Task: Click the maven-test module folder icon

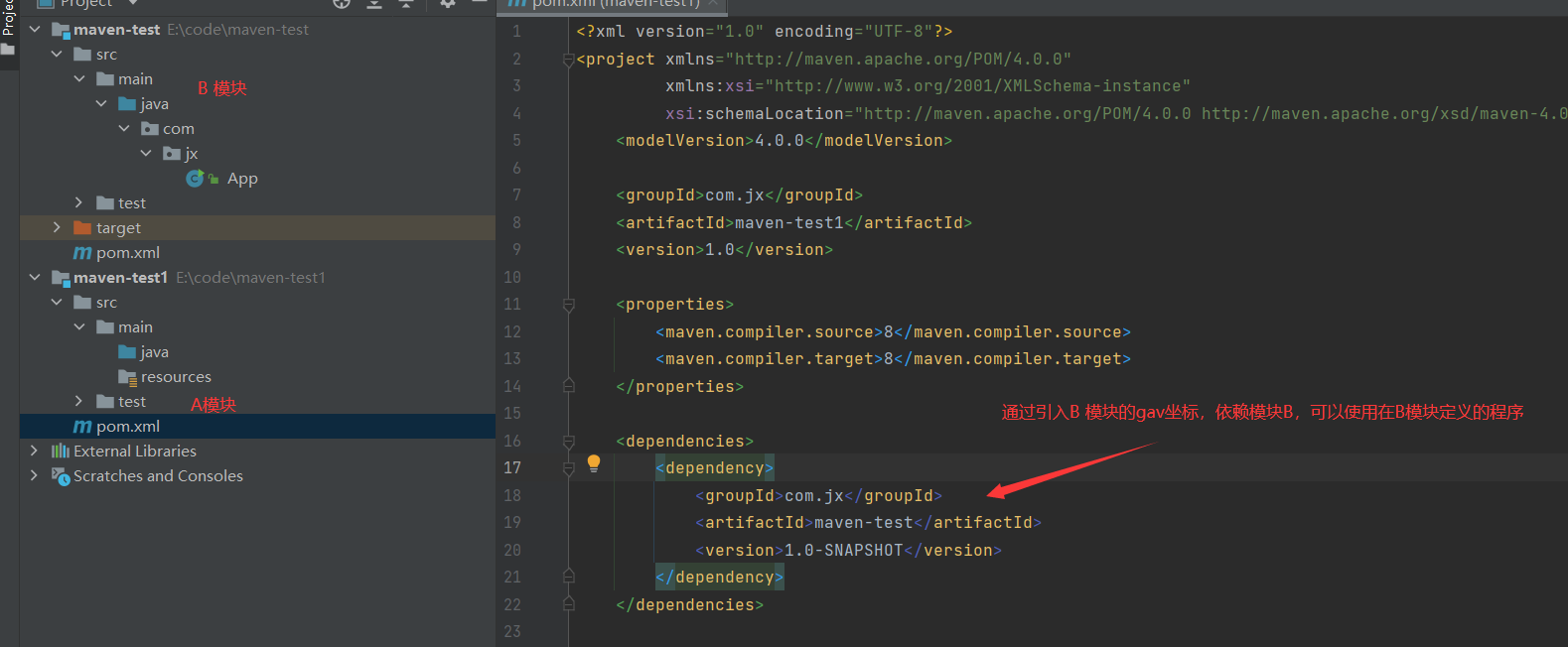Action: 61,30
